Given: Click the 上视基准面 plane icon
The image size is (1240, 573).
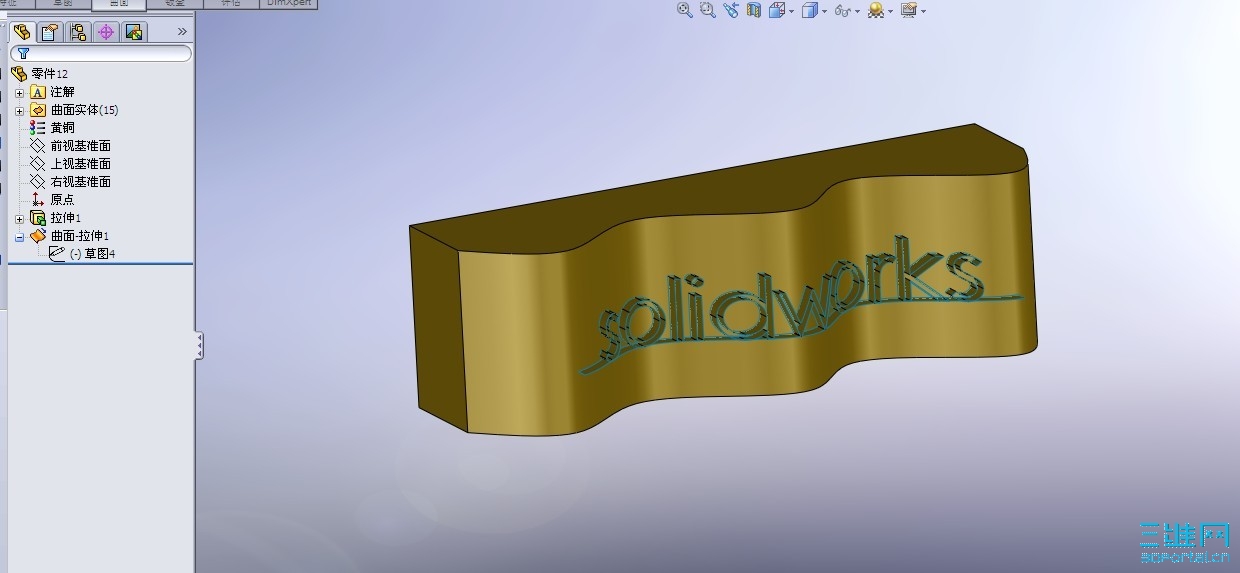Looking at the screenshot, I should pos(38,164).
